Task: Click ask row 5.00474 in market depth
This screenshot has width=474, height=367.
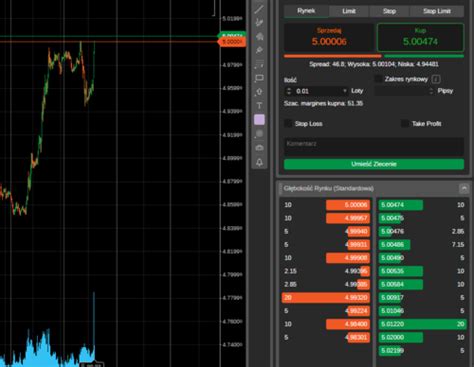Action: pyautogui.click(x=422, y=205)
